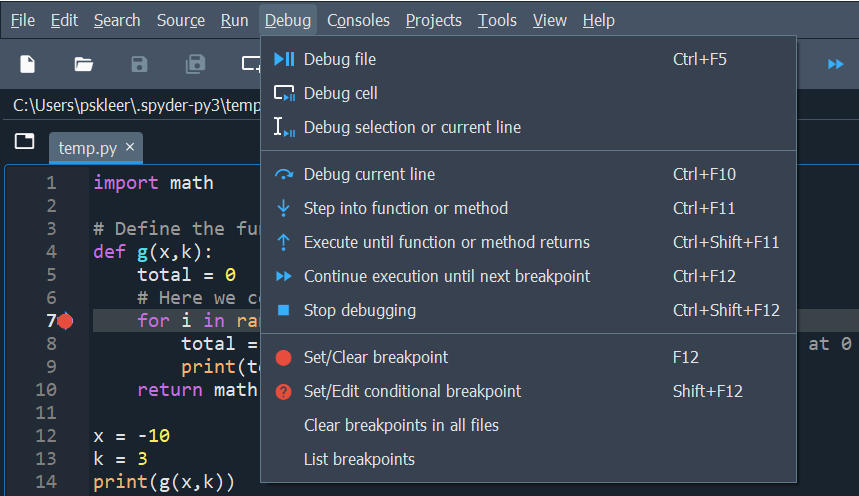Open the Projects menu

pos(433,20)
